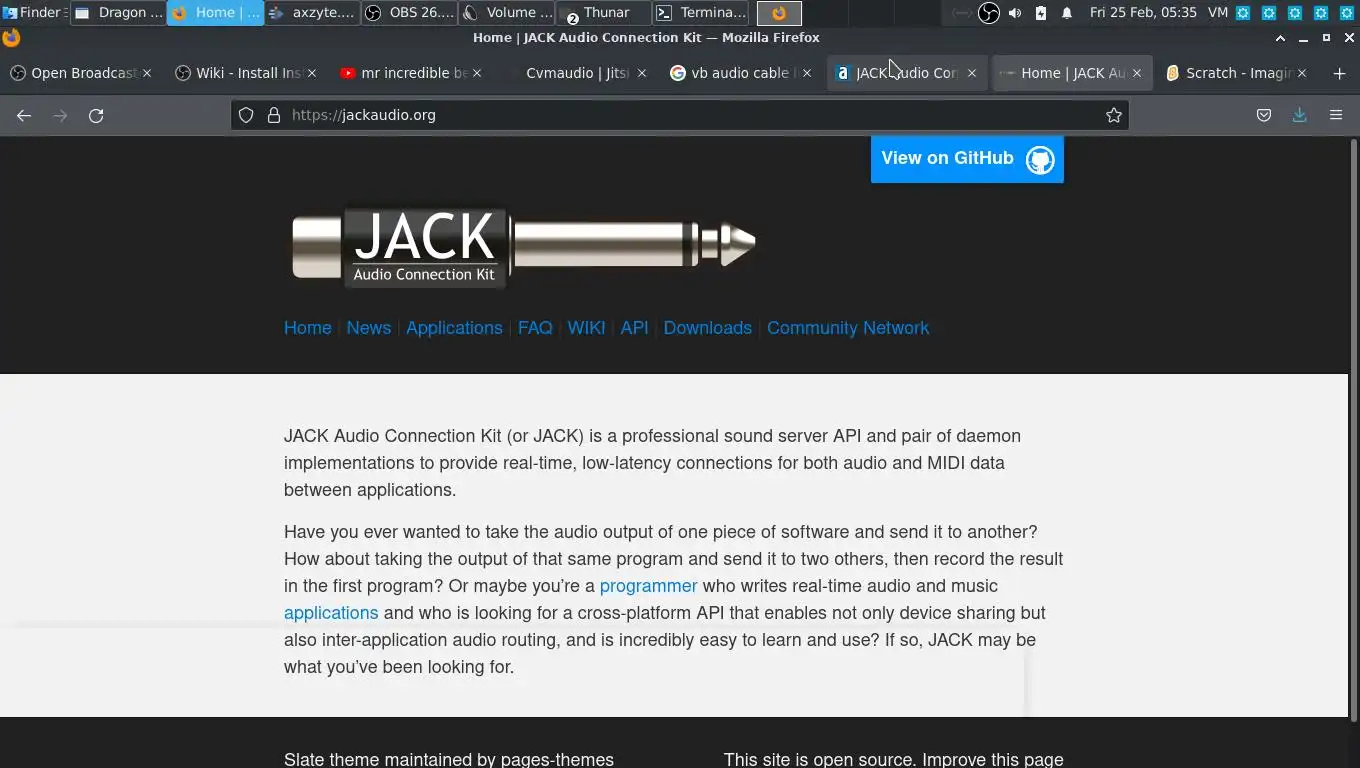Click the date and time clock
Image resolution: width=1360 pixels, height=768 pixels.
point(1143,13)
